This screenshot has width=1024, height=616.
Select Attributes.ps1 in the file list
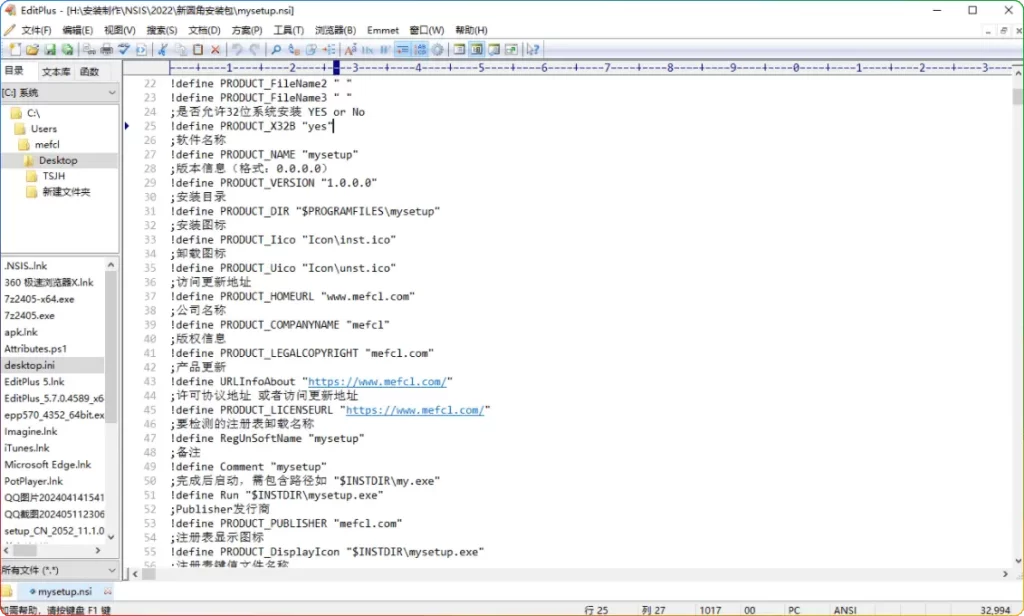coord(35,349)
